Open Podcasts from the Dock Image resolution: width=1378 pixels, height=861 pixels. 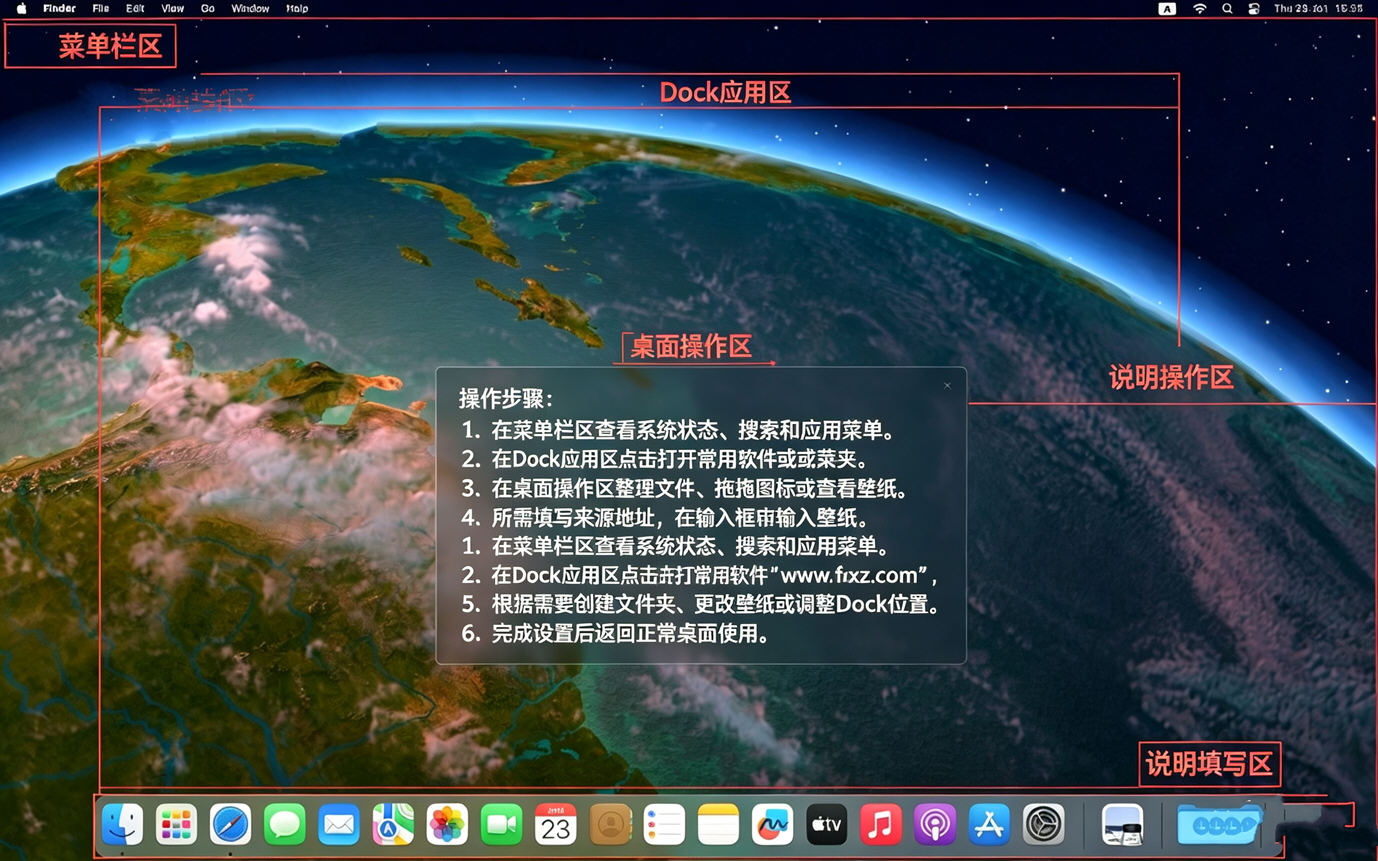[x=935, y=825]
